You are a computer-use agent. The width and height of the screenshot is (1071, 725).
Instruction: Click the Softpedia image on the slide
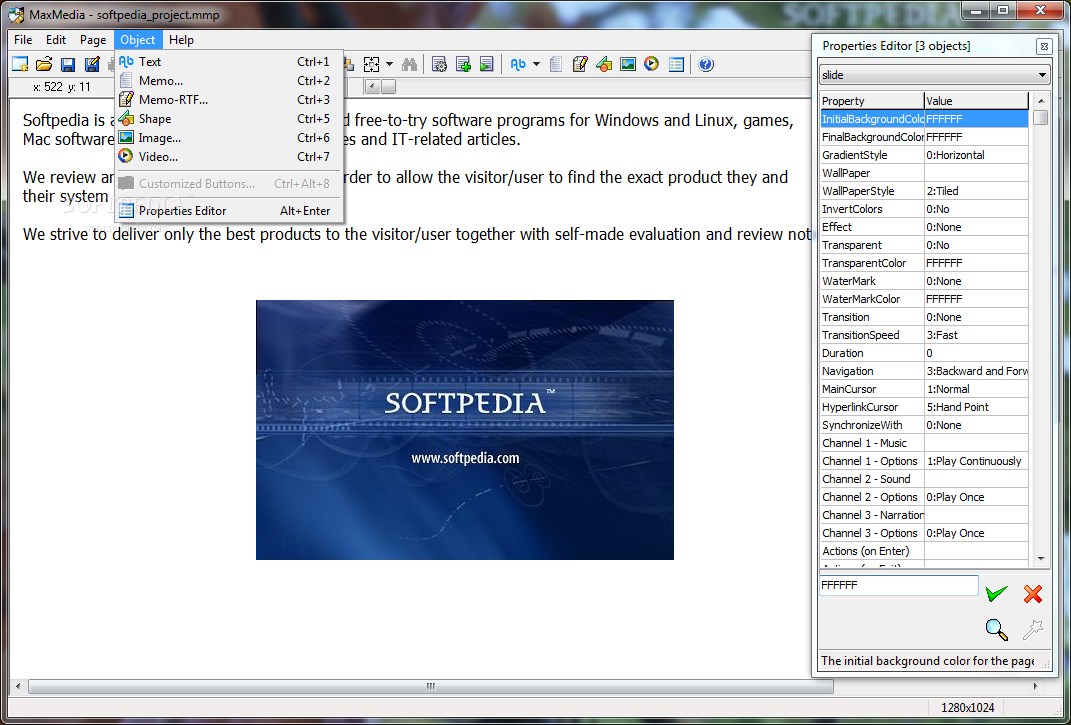[x=464, y=430]
